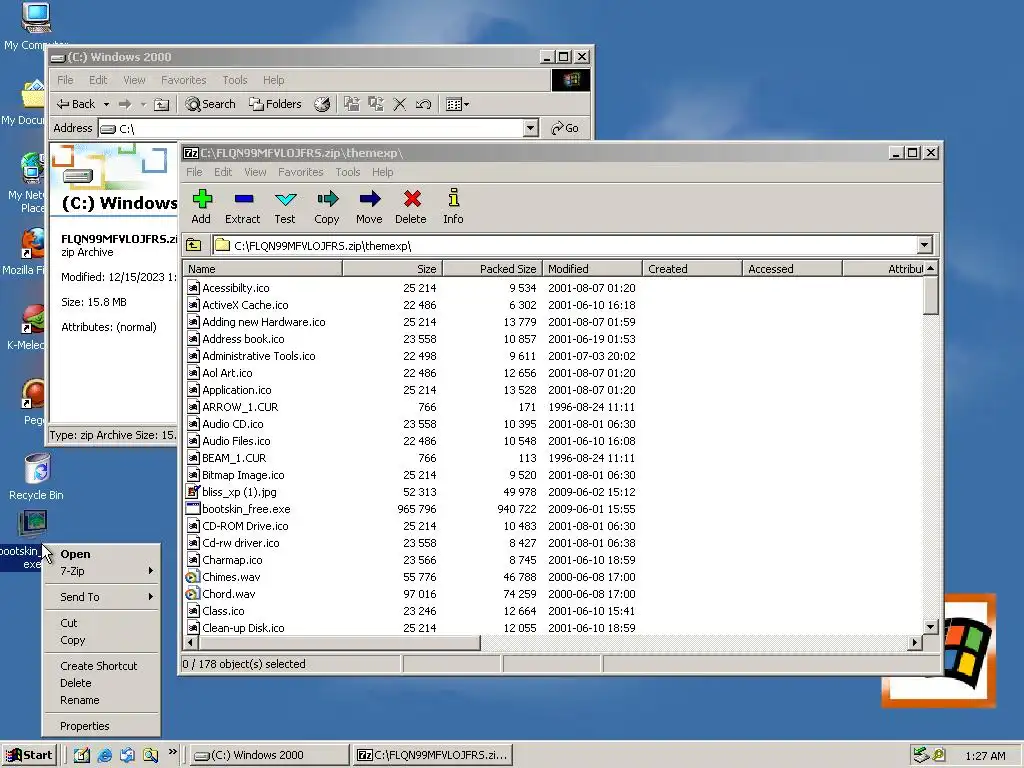Viewport: 1024px width, 768px height.
Task: Expand the 7-Zip submenu in context menu
Action: (x=101, y=571)
